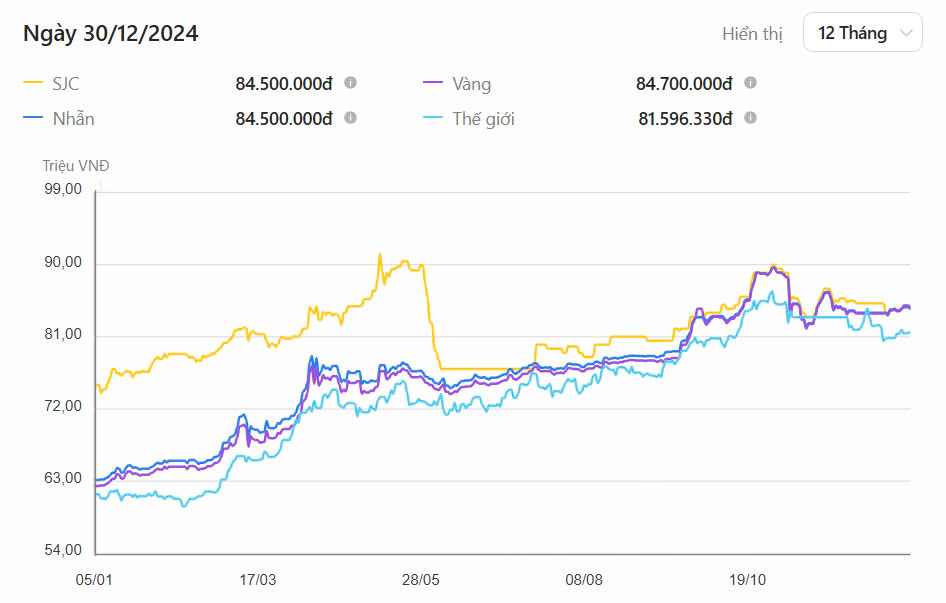Click the cyan Thế giới legend line marker
Viewport: 946px width, 603px height.
[433, 119]
